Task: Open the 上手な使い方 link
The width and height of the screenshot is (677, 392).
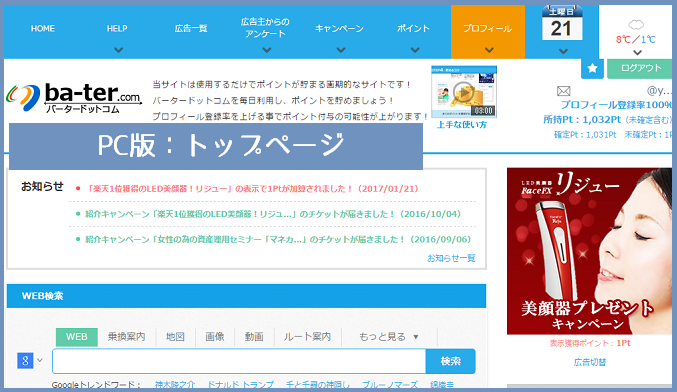Action: pos(462,125)
